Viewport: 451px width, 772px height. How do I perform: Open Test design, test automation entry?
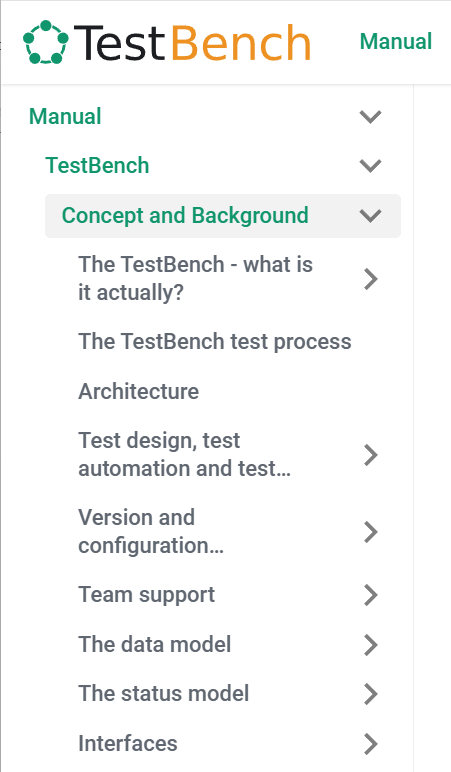click(x=185, y=454)
